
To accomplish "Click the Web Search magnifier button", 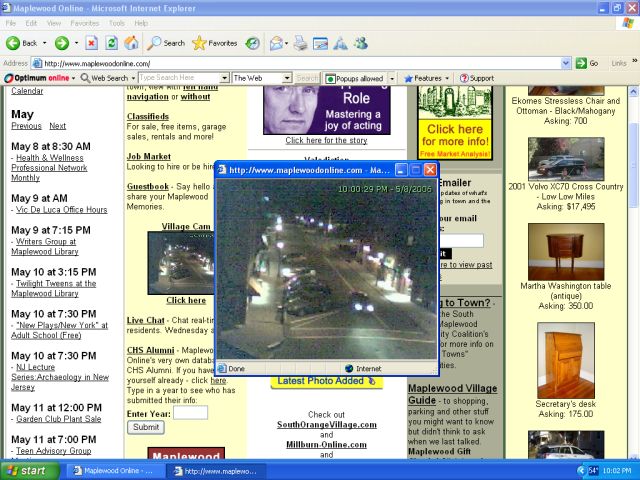I will [104, 78].
